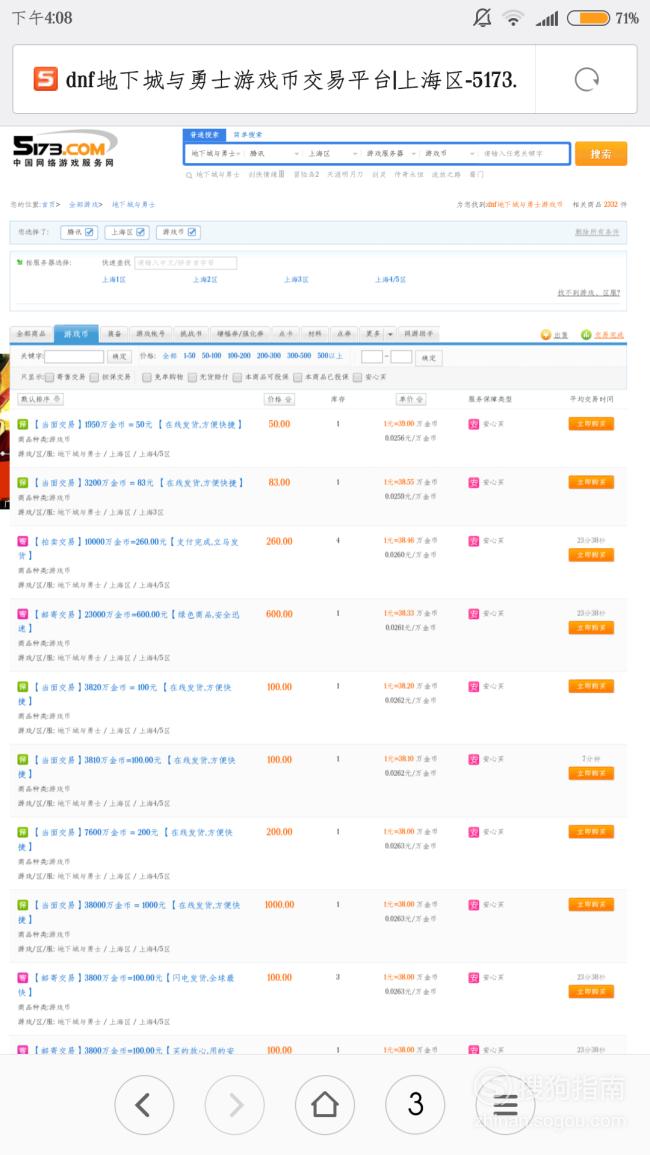The image size is (650, 1155).
Task: Check the 免单购物 checkbox
Action: tap(147, 377)
